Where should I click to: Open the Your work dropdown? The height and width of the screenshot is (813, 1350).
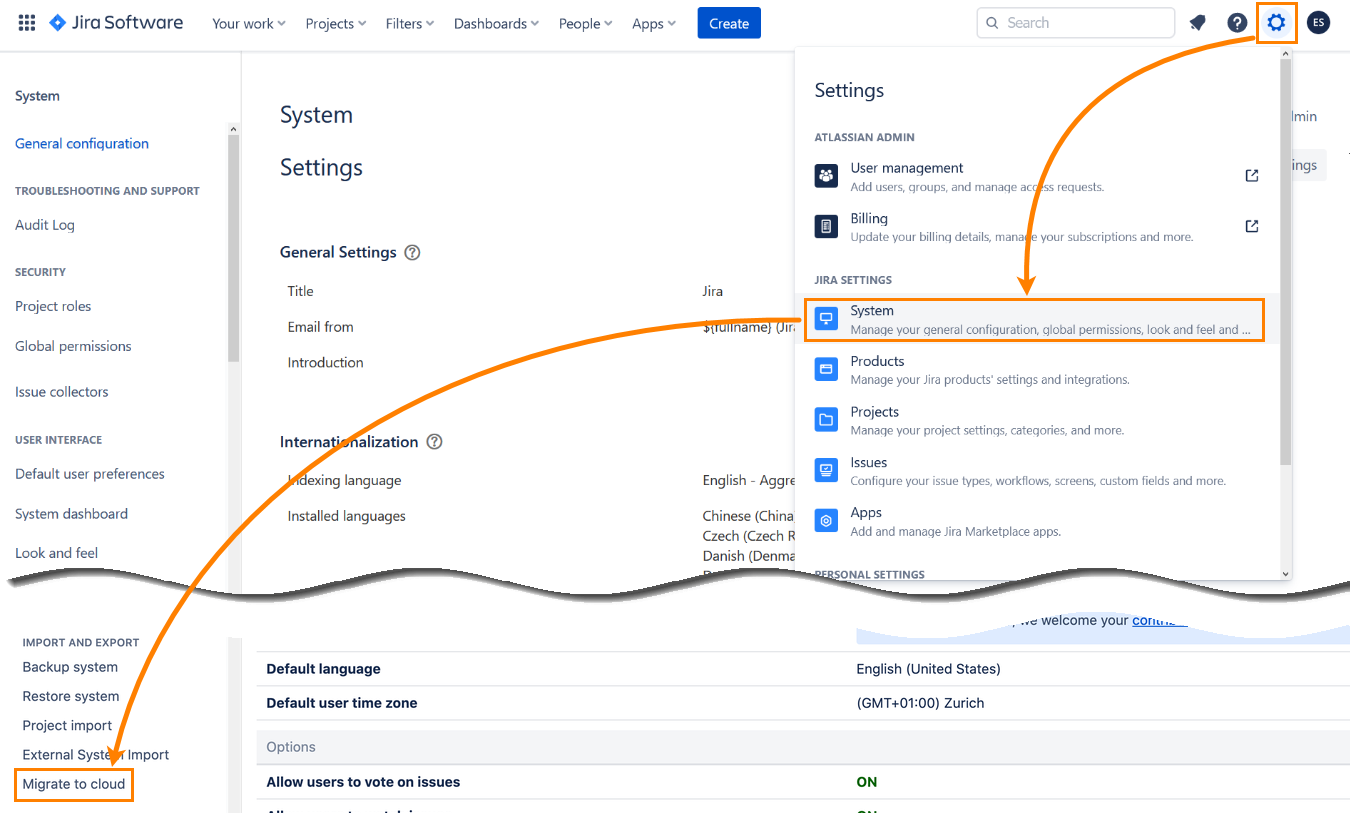(248, 23)
